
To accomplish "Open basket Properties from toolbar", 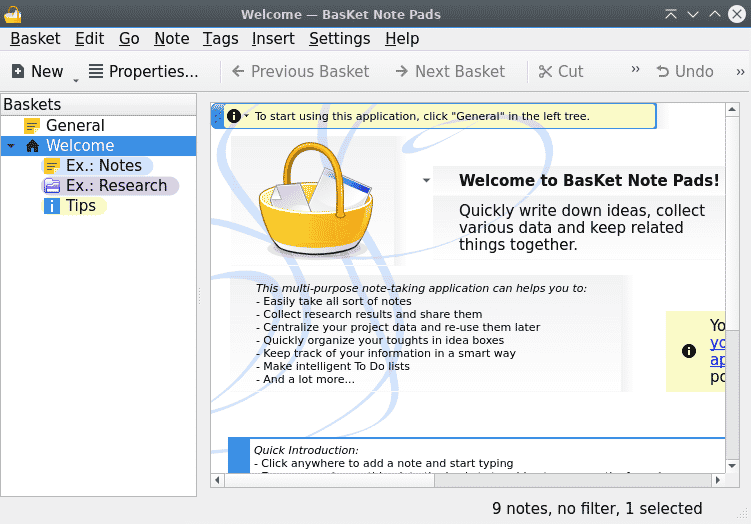I will tap(143, 71).
